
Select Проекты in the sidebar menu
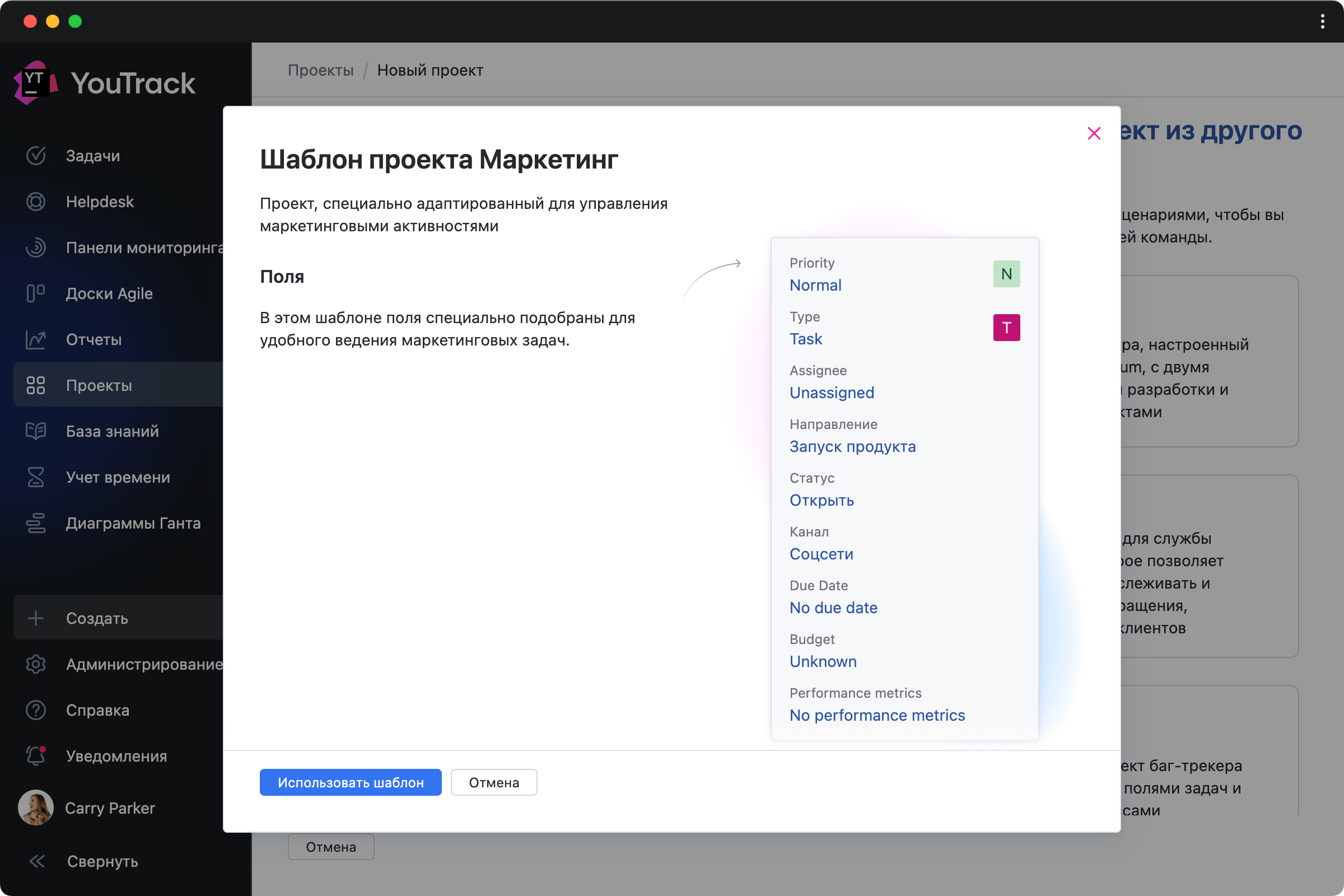point(99,385)
